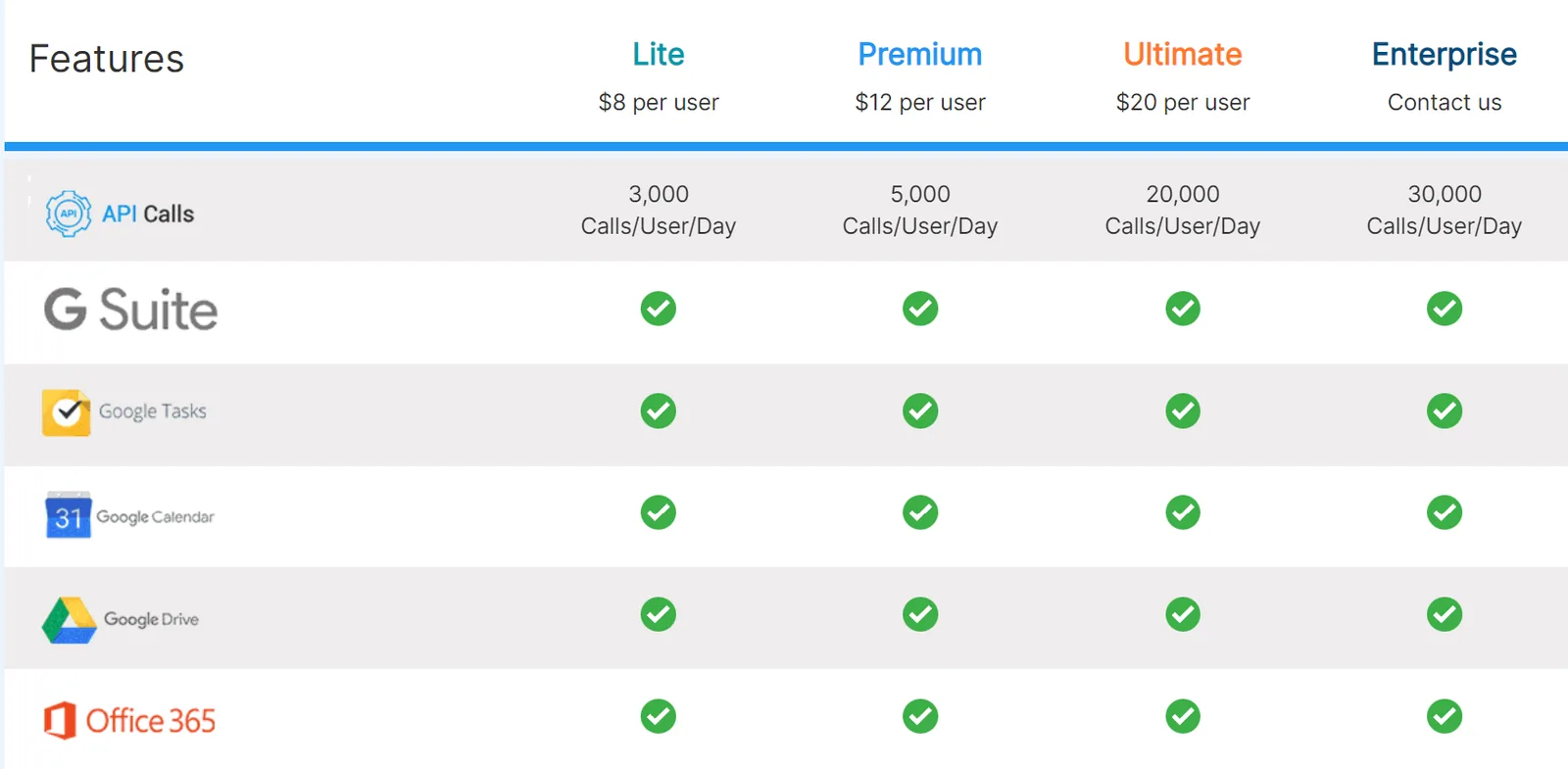Click Google Drive checkmark under Enterprise

[x=1445, y=614]
